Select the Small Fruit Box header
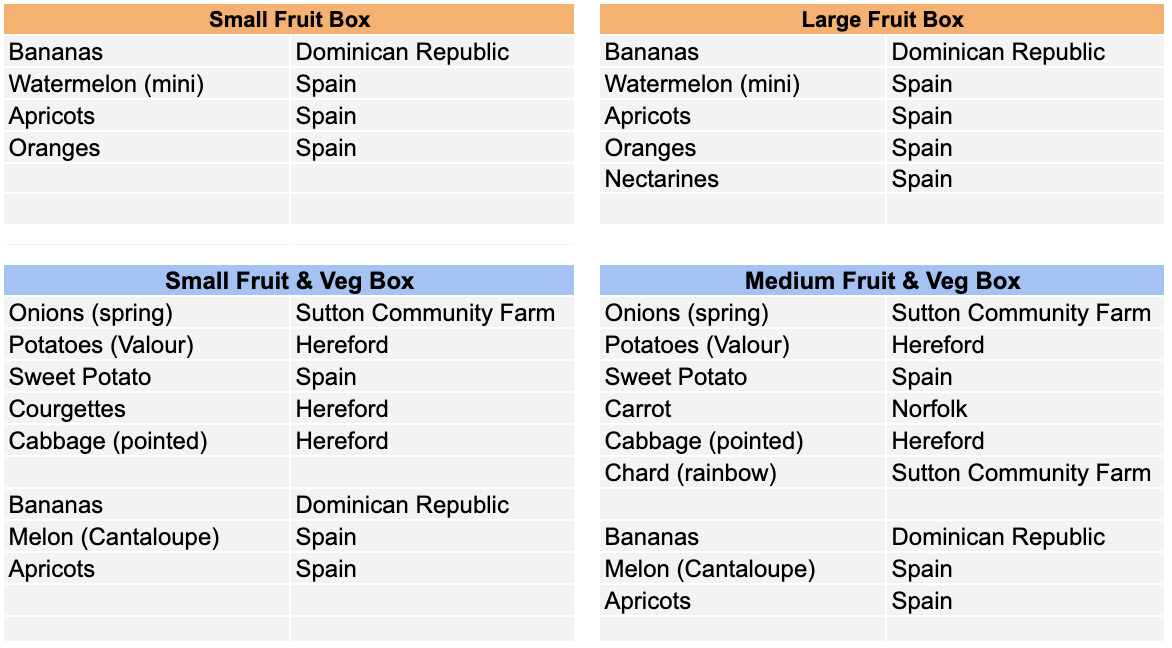1172x648 pixels. coord(289,19)
